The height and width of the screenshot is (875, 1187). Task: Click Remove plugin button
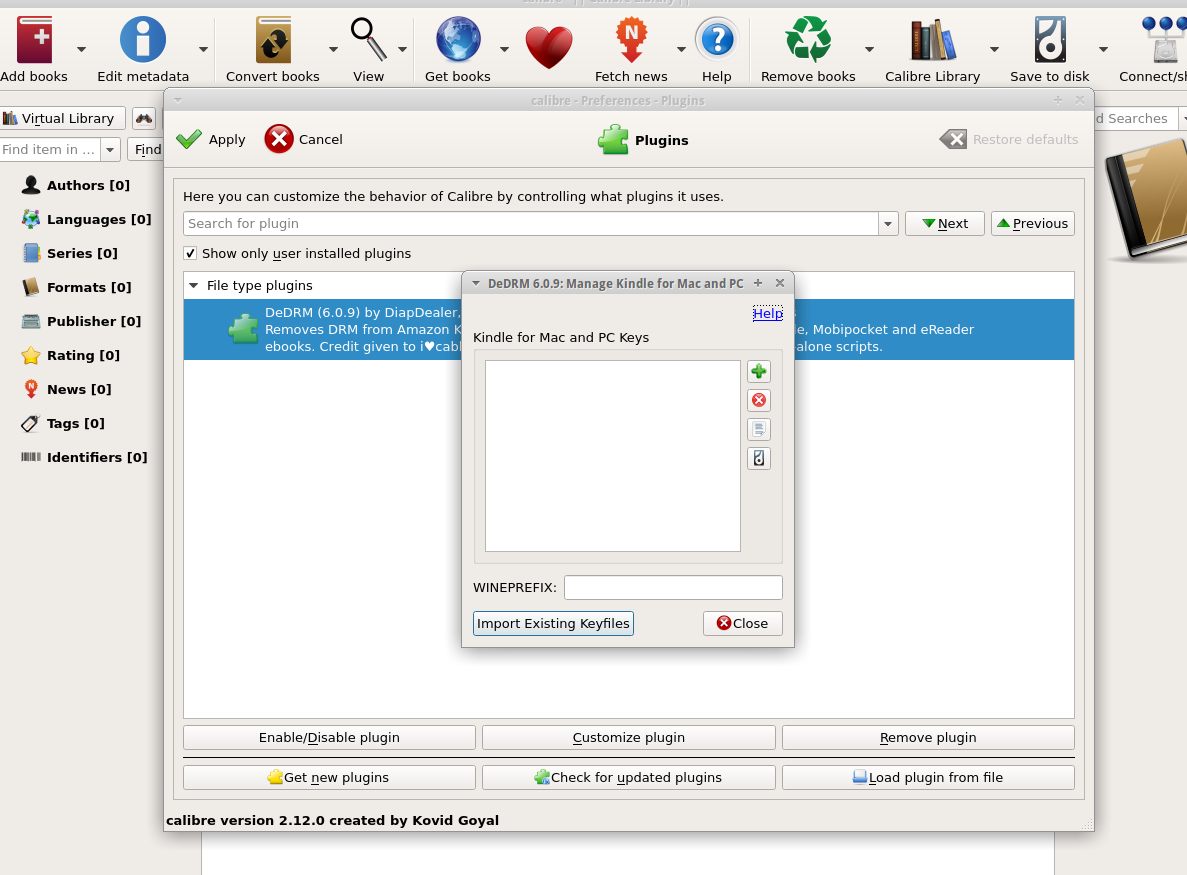(x=928, y=738)
